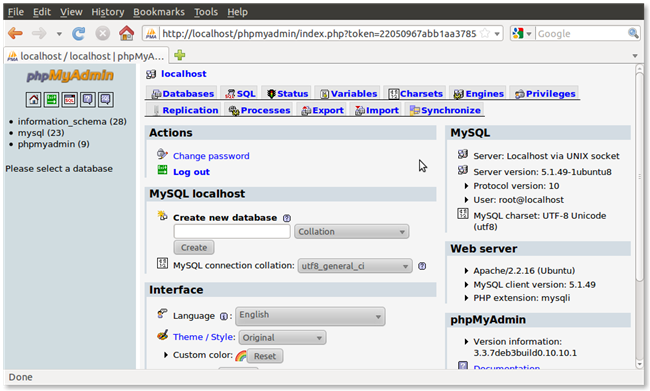Click the browser Back arrow
The height and width of the screenshot is (391, 650).
click(15, 33)
